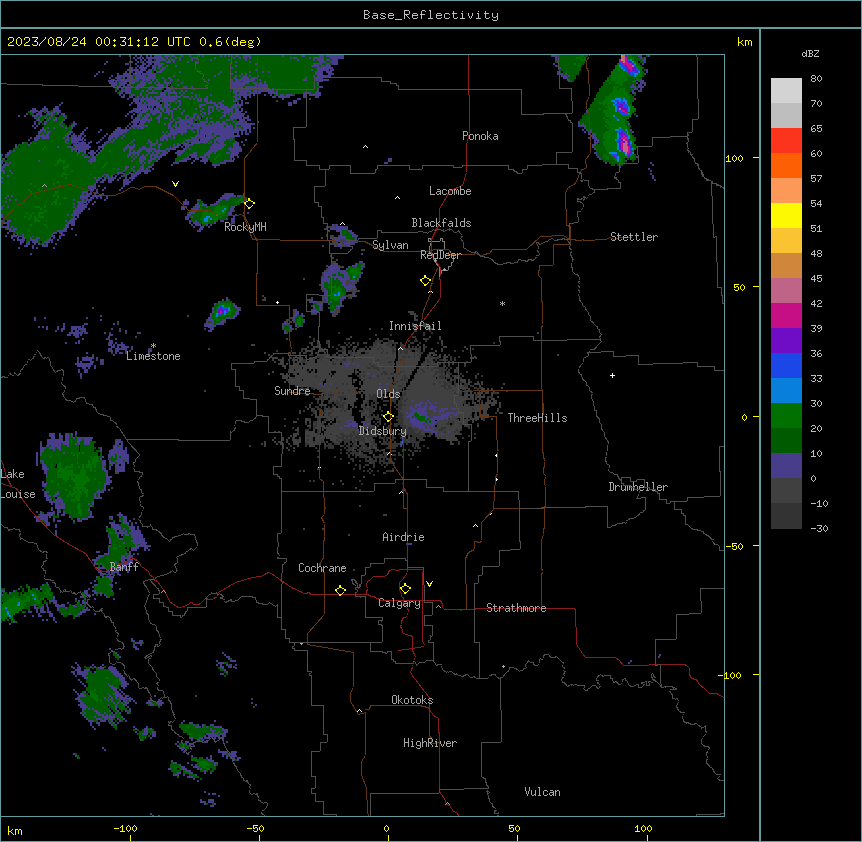Click the Base_Reflectivity title
The image size is (862, 842).
coord(431,15)
